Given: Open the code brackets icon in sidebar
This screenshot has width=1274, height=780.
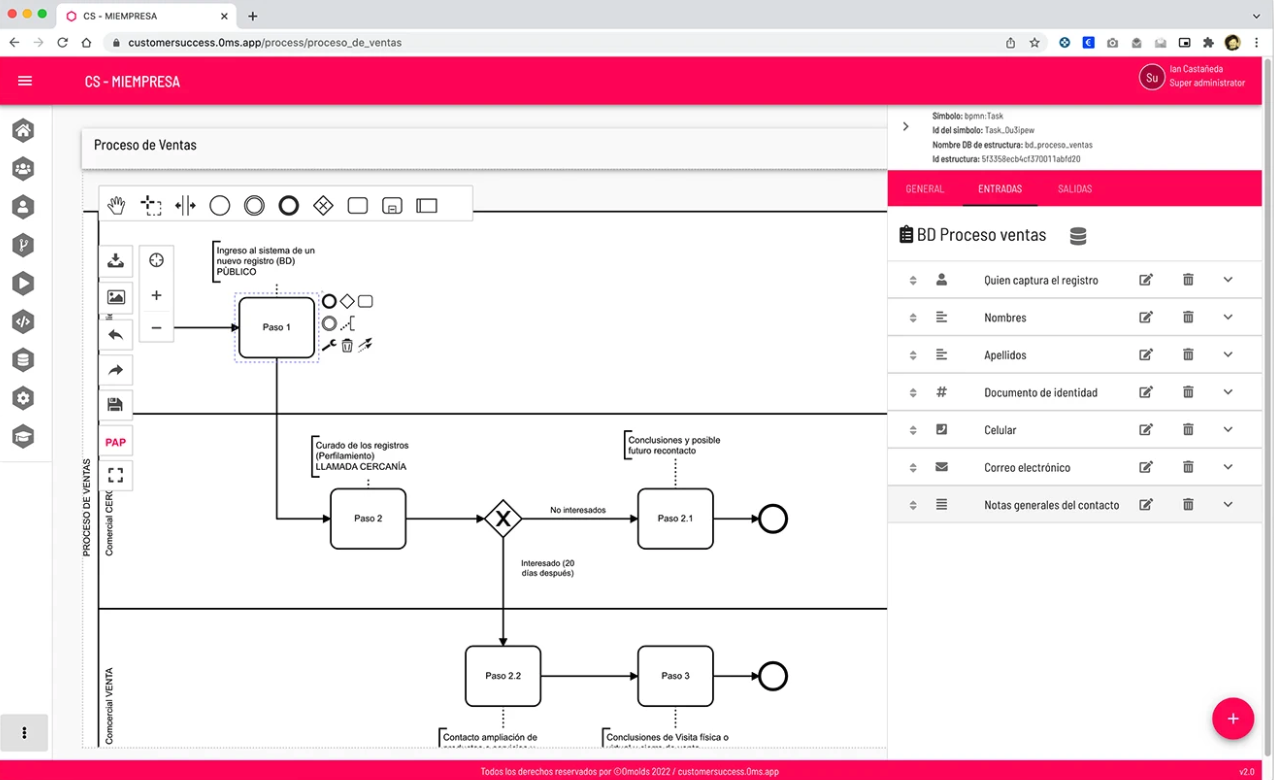Looking at the screenshot, I should click(23, 321).
